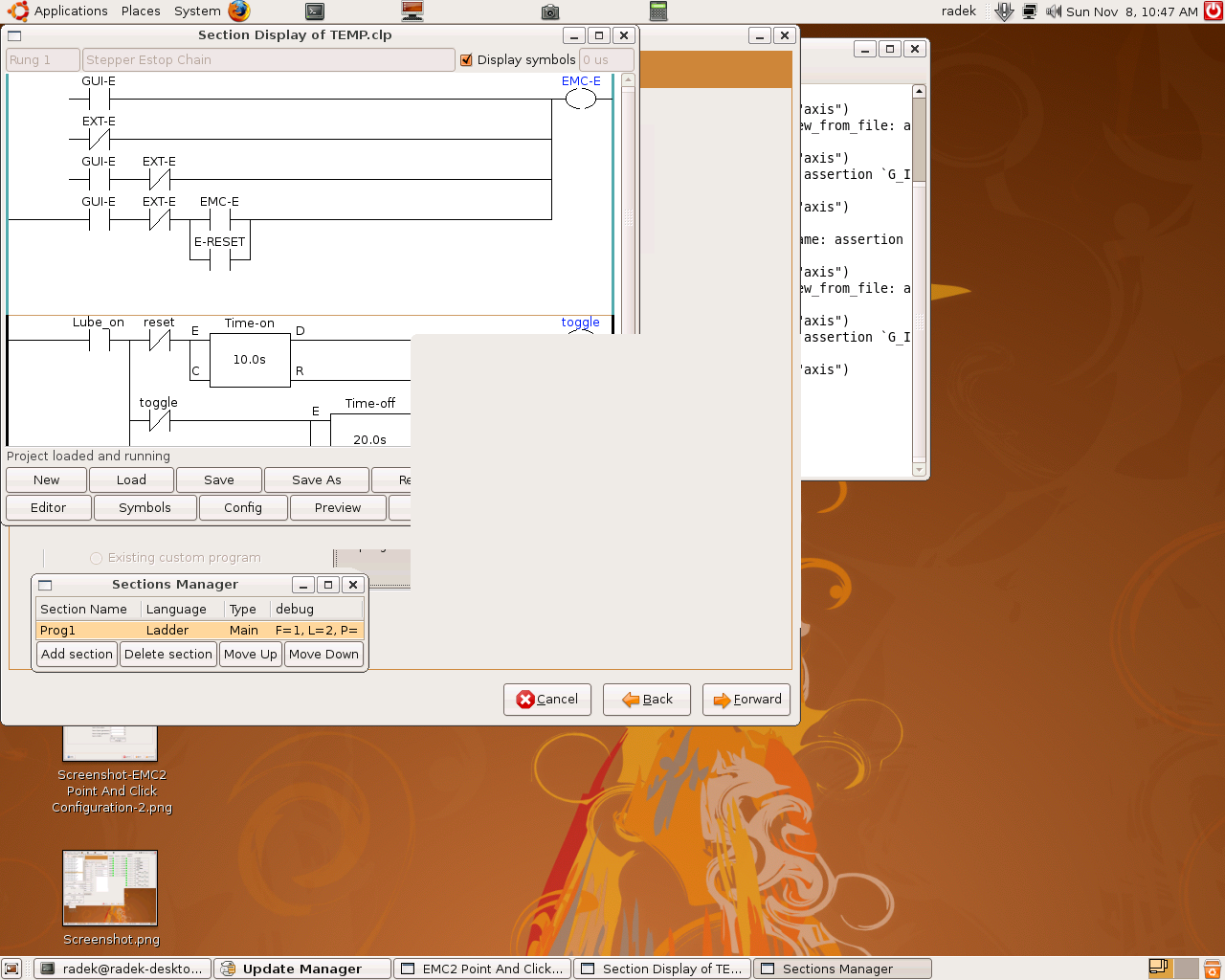1225x980 pixels.
Task: Click the Symbols button
Action: click(145, 508)
